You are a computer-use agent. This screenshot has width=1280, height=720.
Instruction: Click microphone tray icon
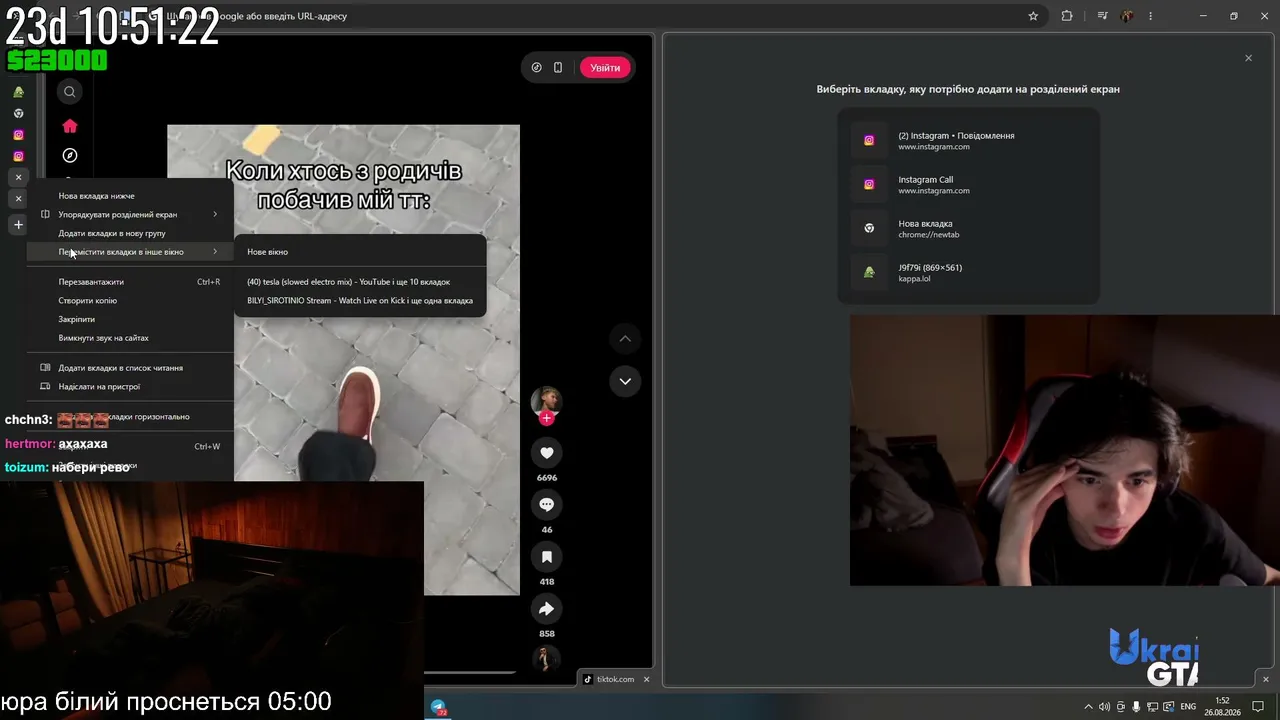pyautogui.click(x=1136, y=707)
